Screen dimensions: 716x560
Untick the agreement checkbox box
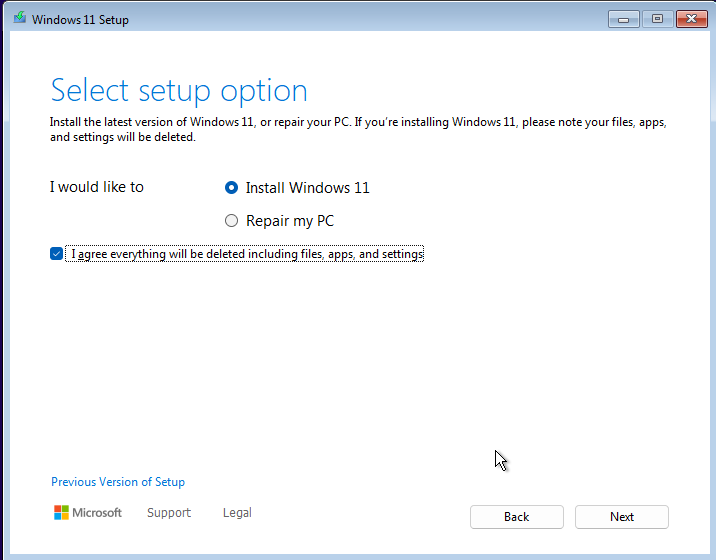(56, 254)
